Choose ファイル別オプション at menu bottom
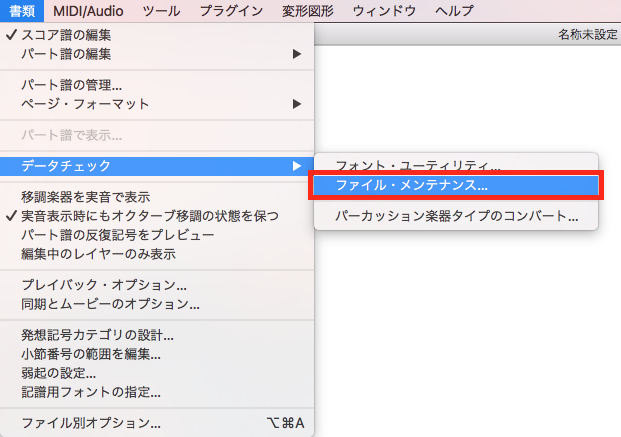The width and height of the screenshot is (621, 437). click(x=91, y=423)
